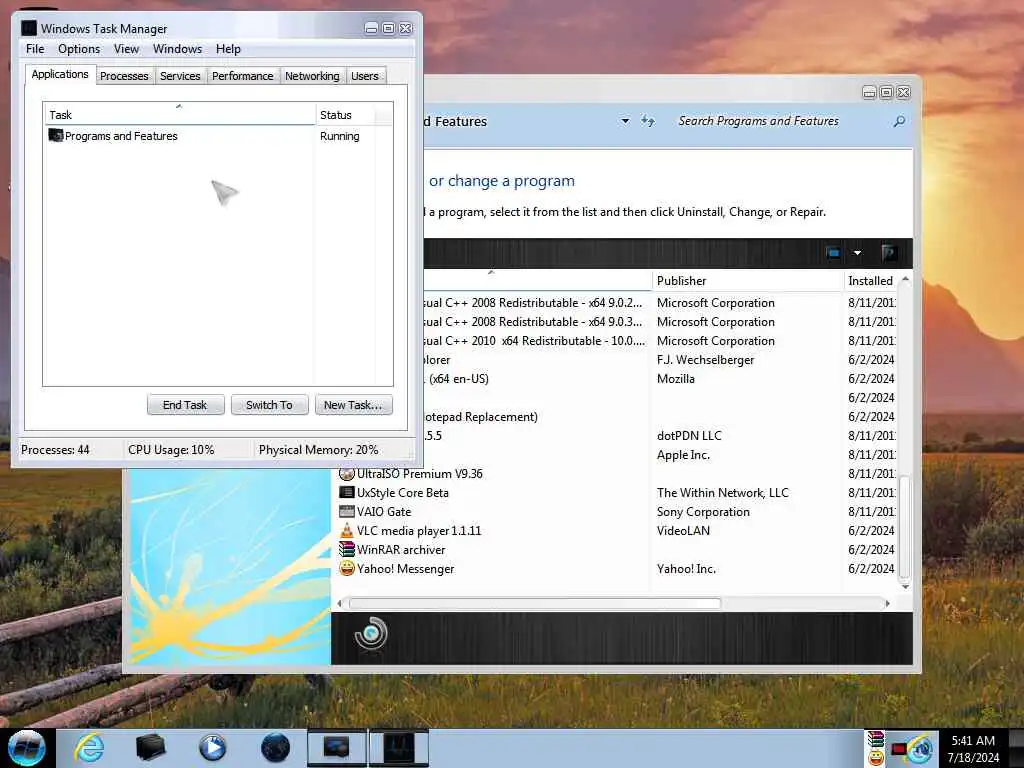The width and height of the screenshot is (1024, 768).
Task: Click the horizontal scrollbar's right arrow
Action: 888,603
